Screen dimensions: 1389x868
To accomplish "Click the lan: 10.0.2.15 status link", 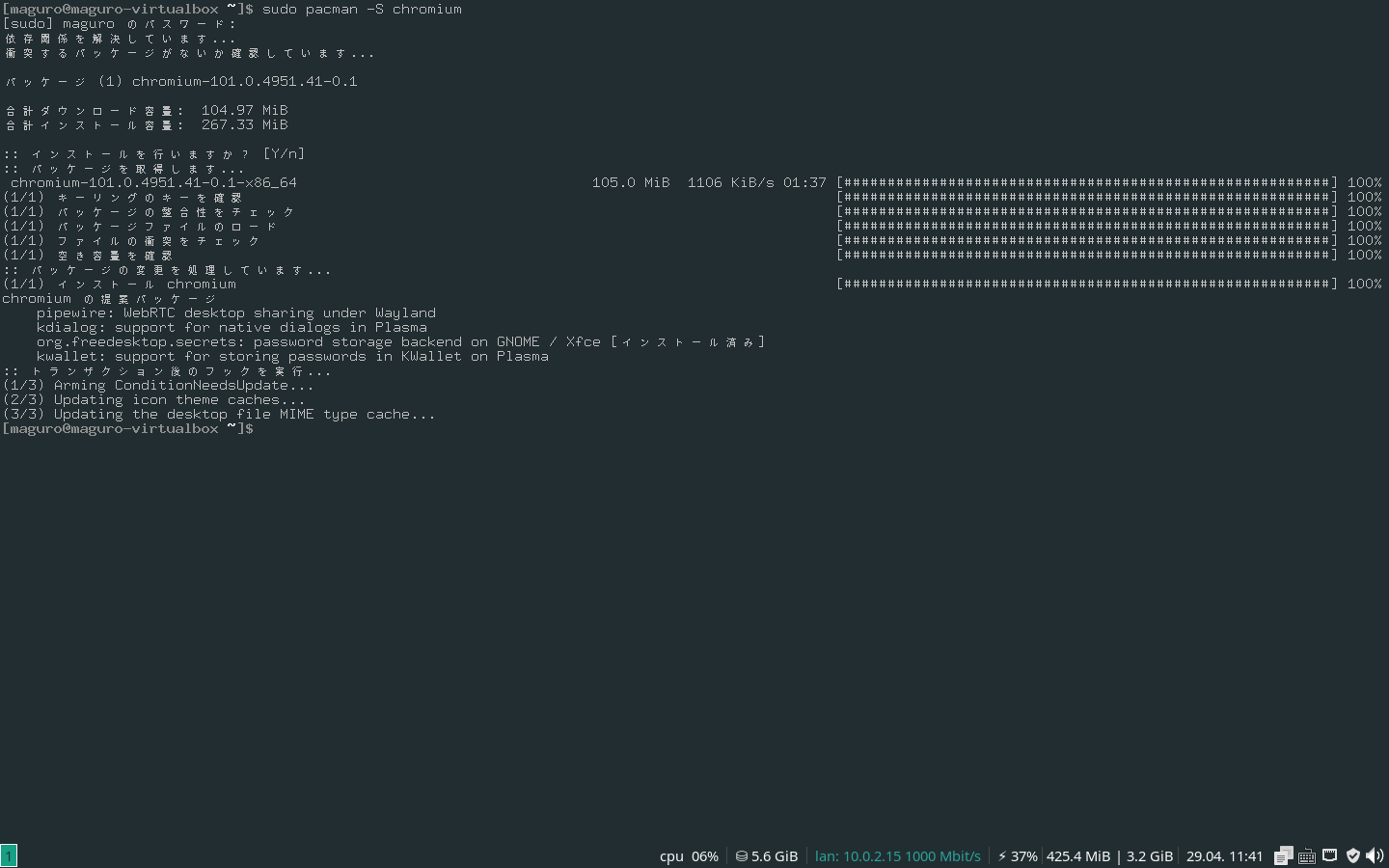I will tap(897, 855).
